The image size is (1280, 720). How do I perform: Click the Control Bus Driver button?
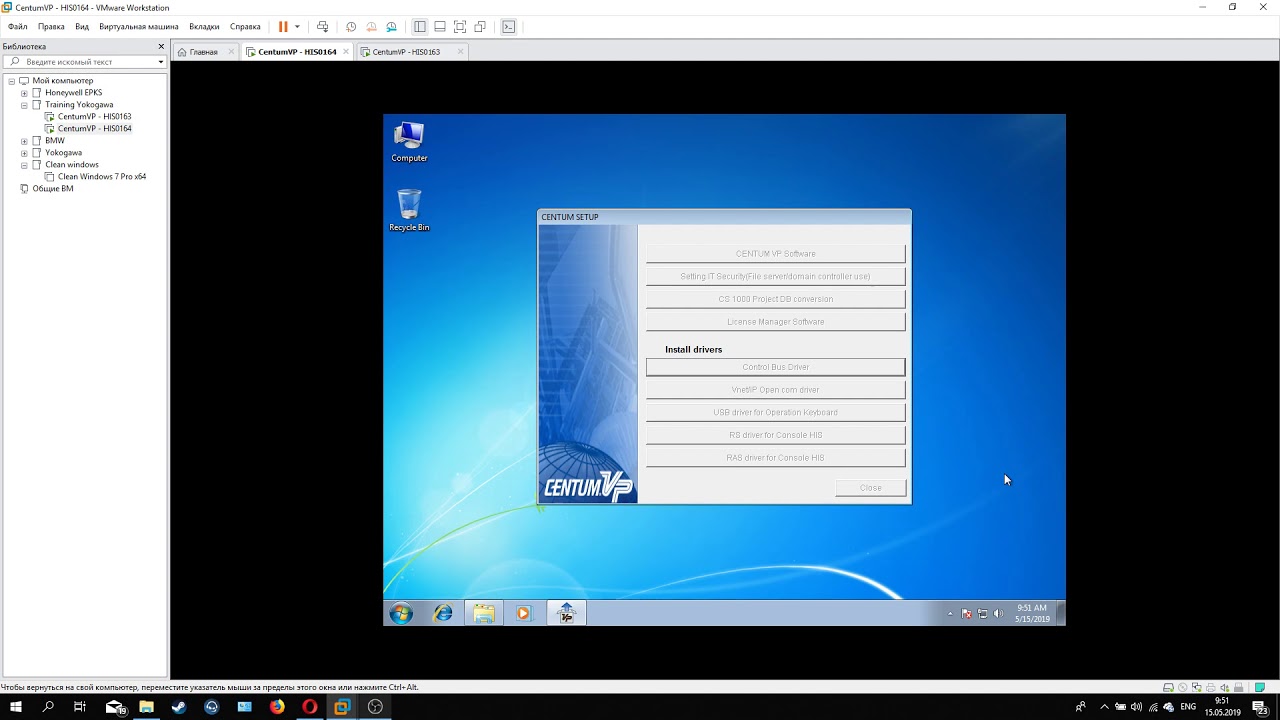pos(775,367)
